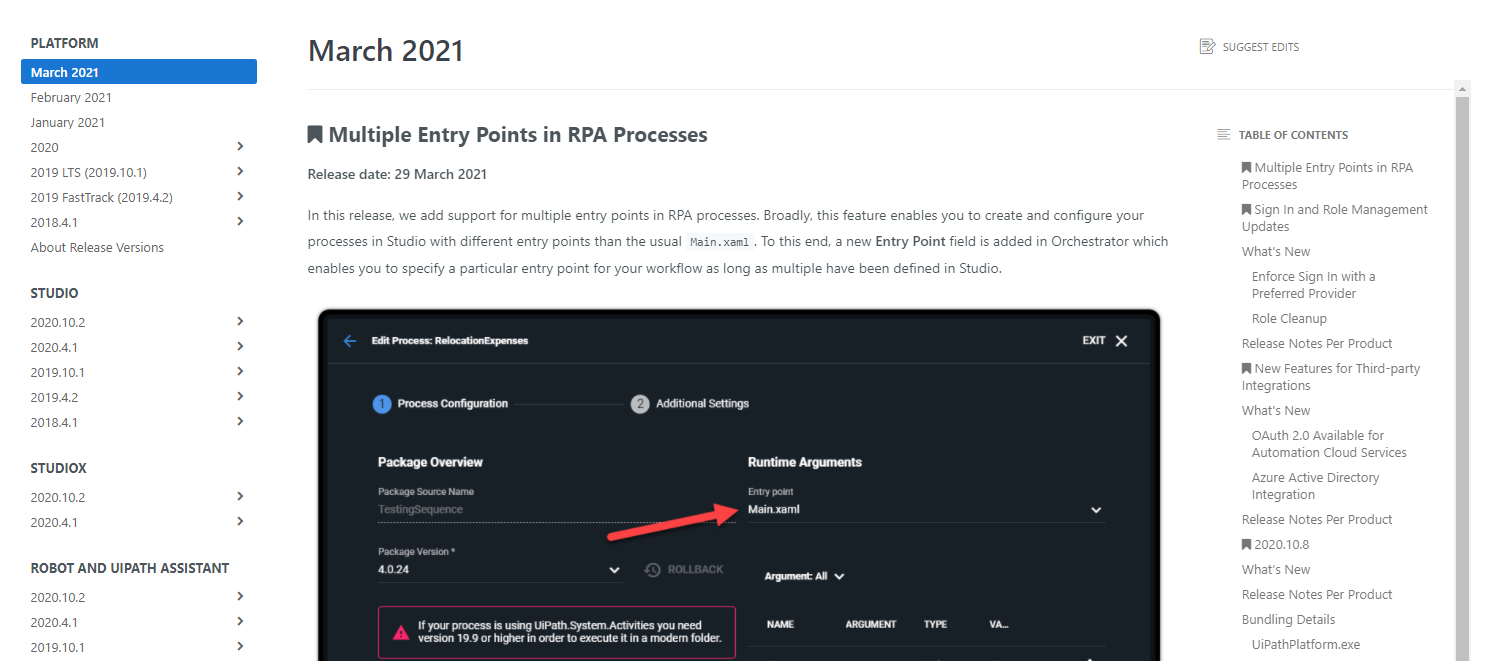The image size is (1490, 661).
Task: Open the Entry point dropdown
Action: click(x=1096, y=510)
